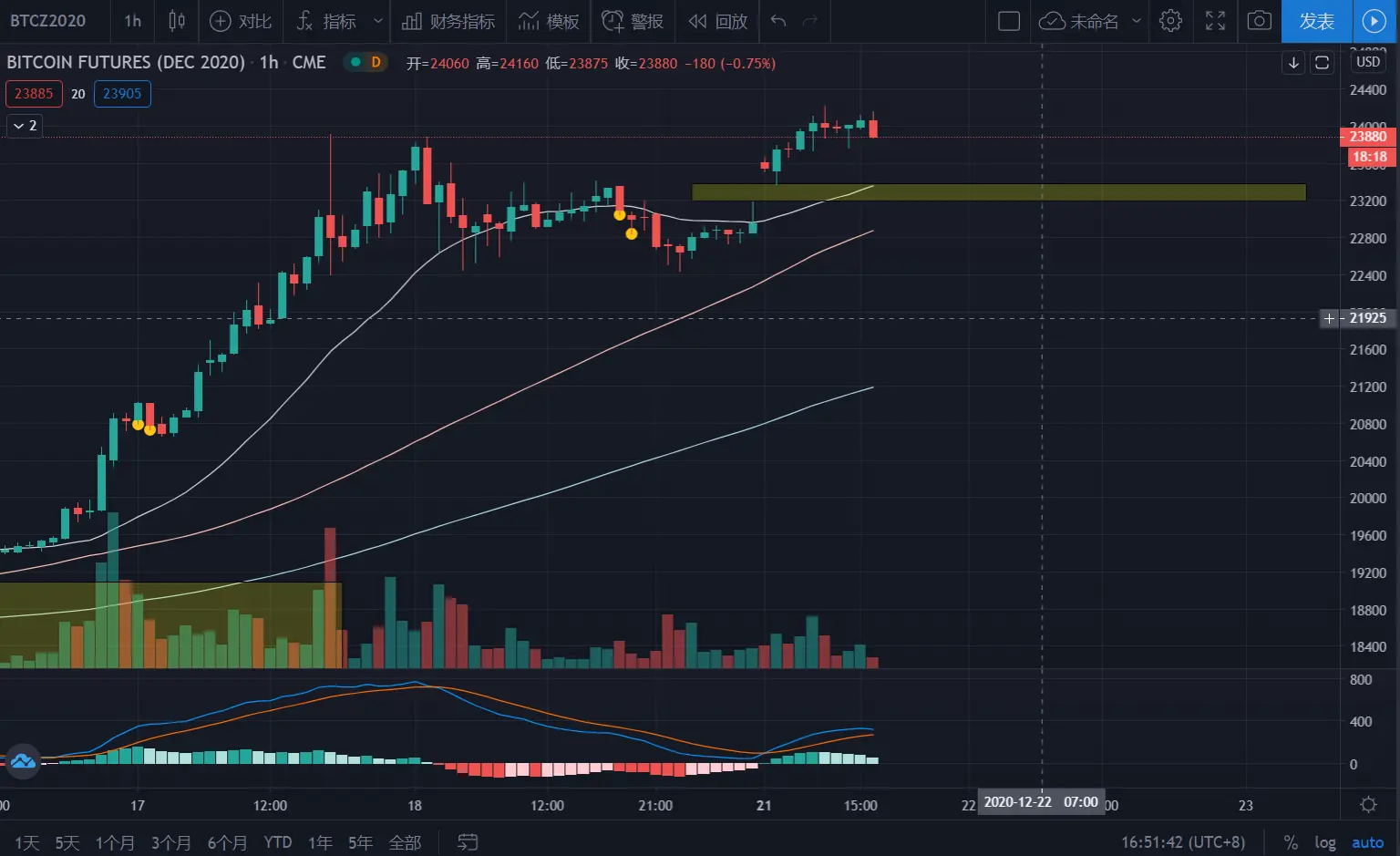Screen dimensions: 1400x856
Task: Toggle the green market status indicator
Action: tap(355, 63)
